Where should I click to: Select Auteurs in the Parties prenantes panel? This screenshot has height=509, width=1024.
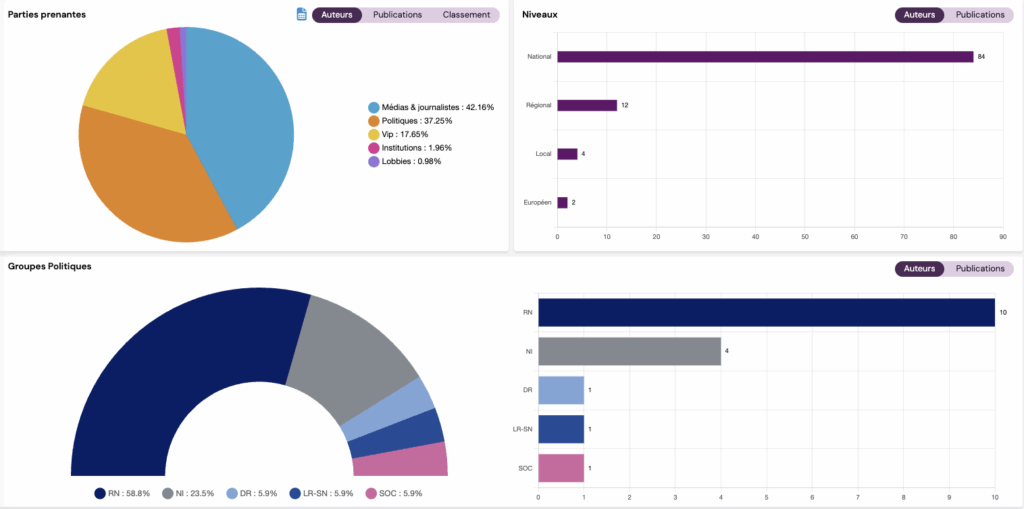coord(337,15)
